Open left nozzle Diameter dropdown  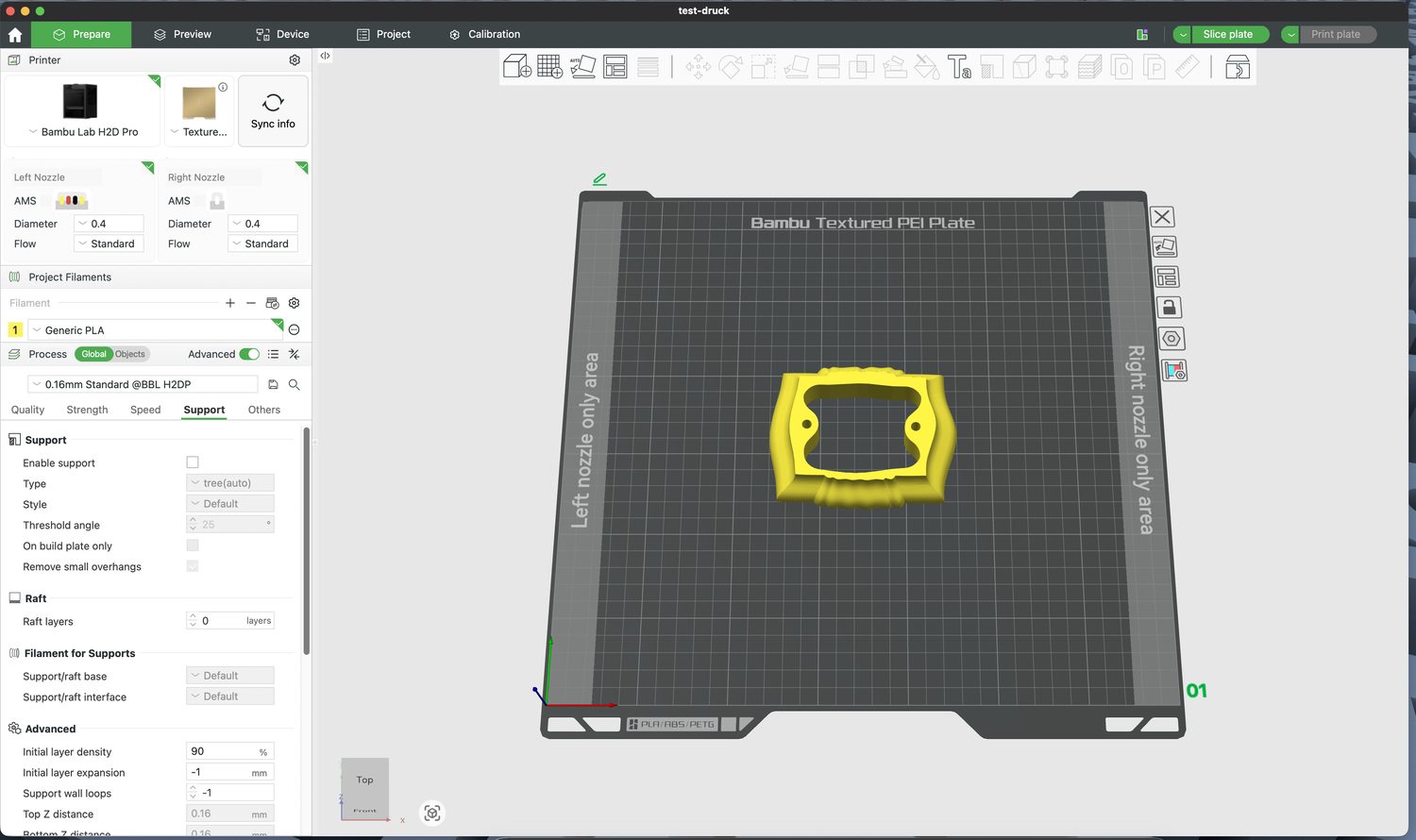[109, 224]
